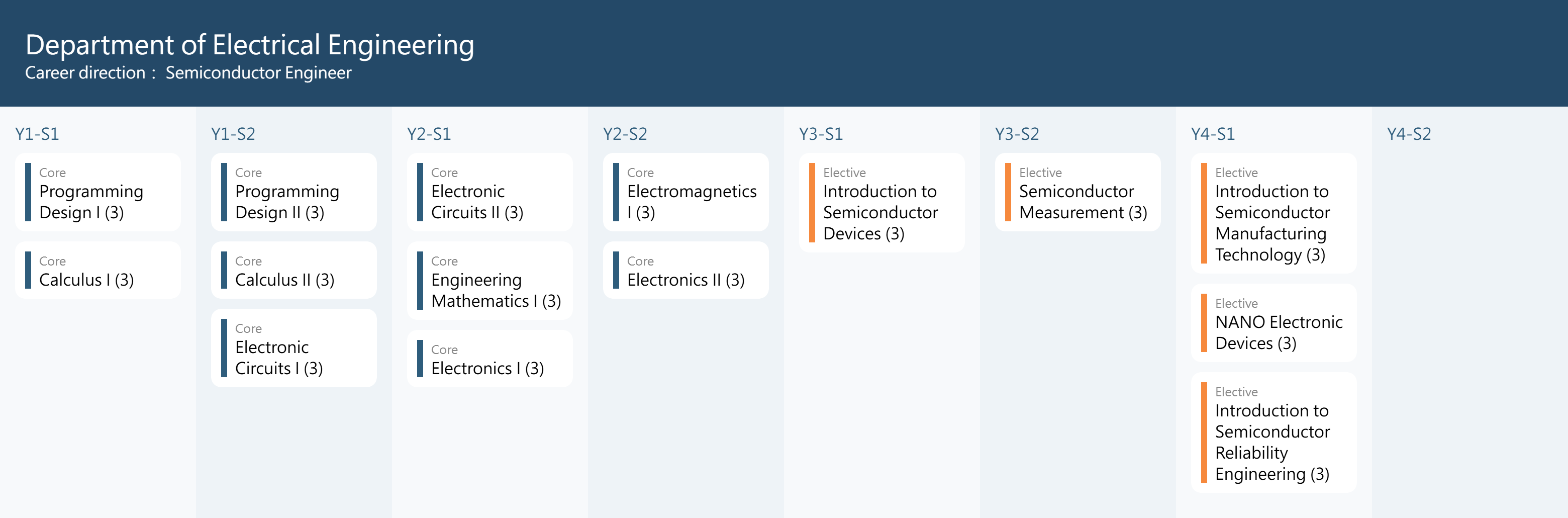The width and height of the screenshot is (1568, 518).
Task: Click the Programming Design I course card
Action: (x=97, y=192)
